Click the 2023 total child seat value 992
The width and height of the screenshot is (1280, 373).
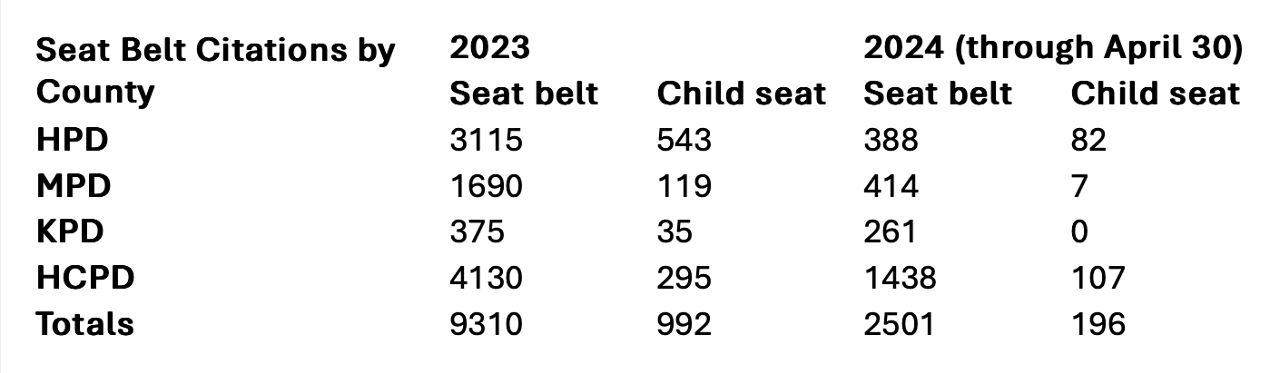[684, 324]
